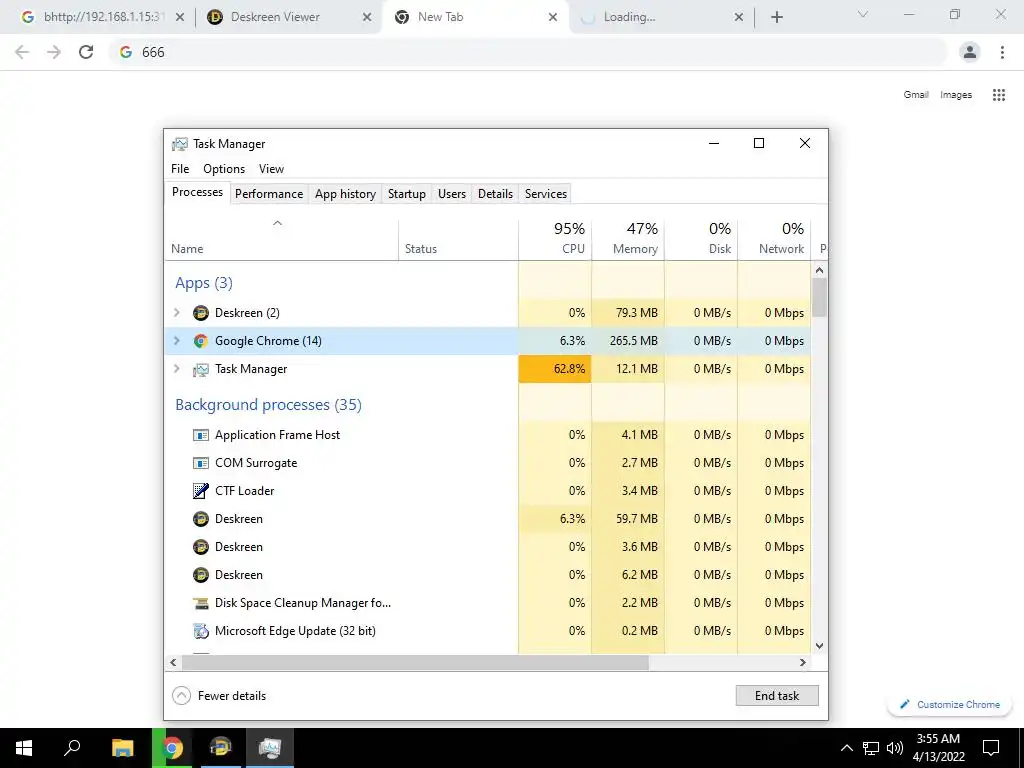Reload the page in Chrome
Image resolution: width=1024 pixels, height=768 pixels.
(x=86, y=52)
